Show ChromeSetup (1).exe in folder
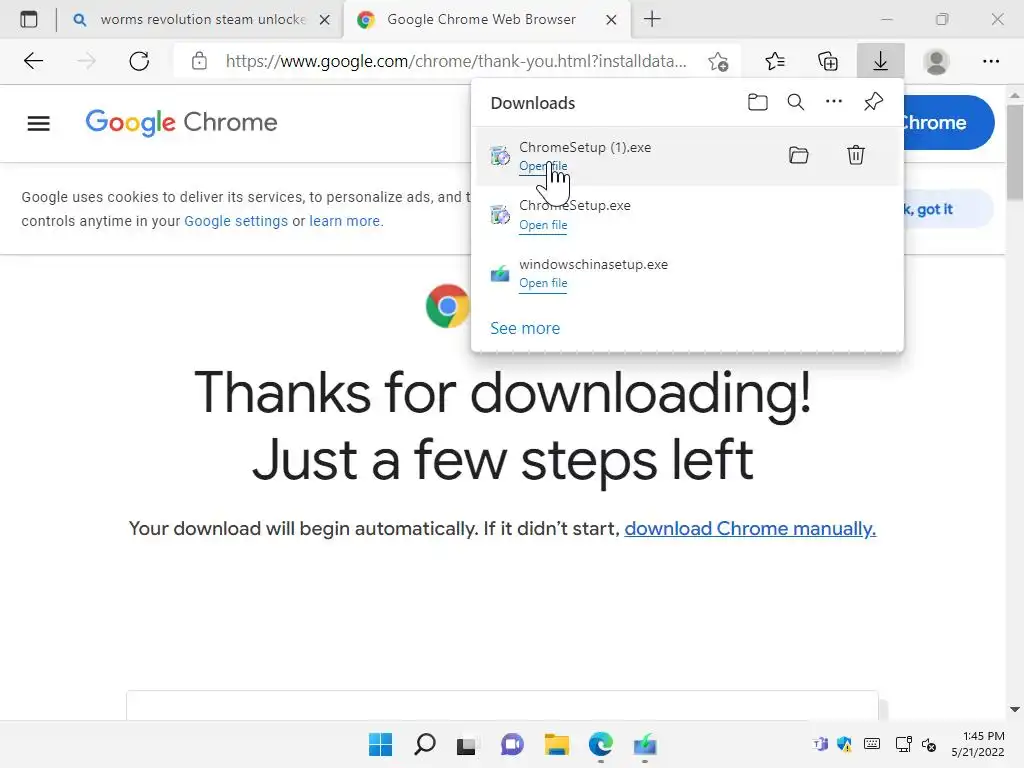Image resolution: width=1024 pixels, height=768 pixels. click(799, 155)
